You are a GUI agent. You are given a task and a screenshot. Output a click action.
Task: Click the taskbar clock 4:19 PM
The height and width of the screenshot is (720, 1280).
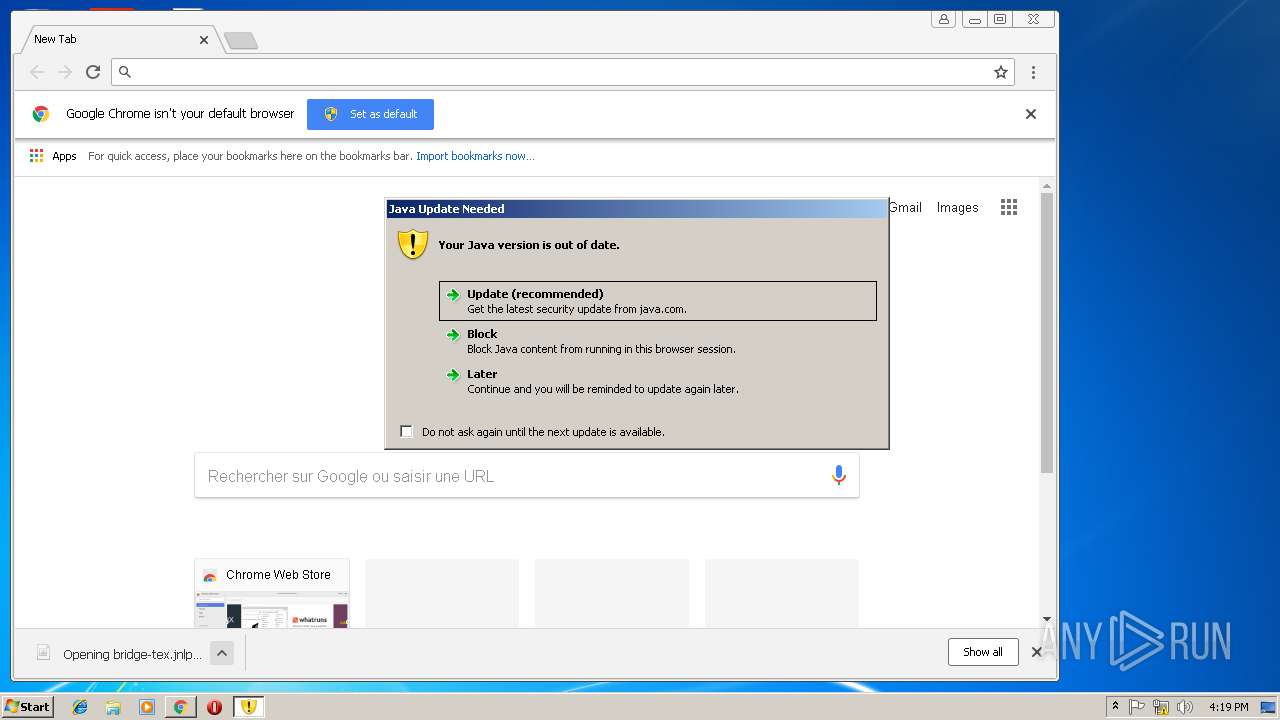tap(1228, 707)
